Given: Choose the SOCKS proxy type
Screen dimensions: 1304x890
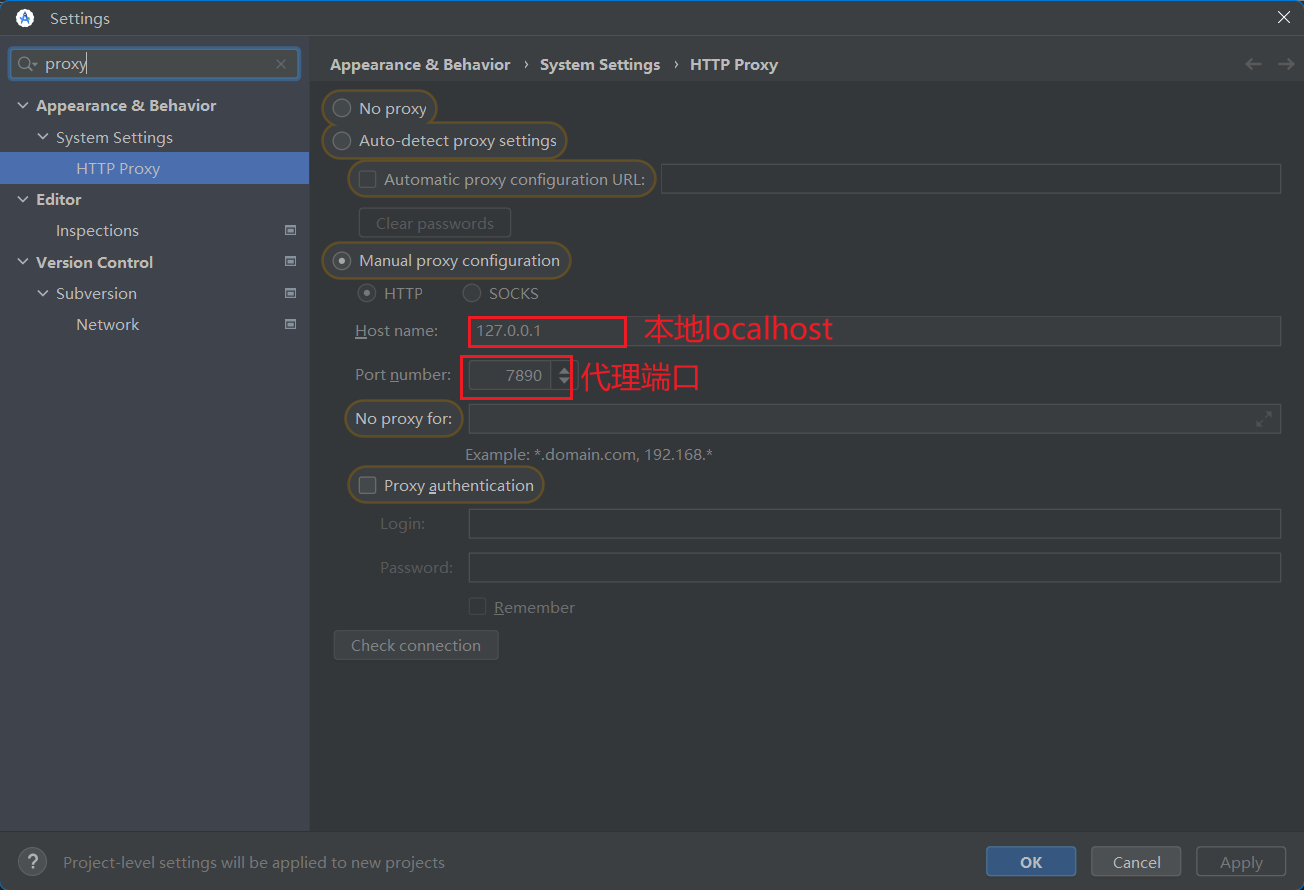Looking at the screenshot, I should [472, 293].
